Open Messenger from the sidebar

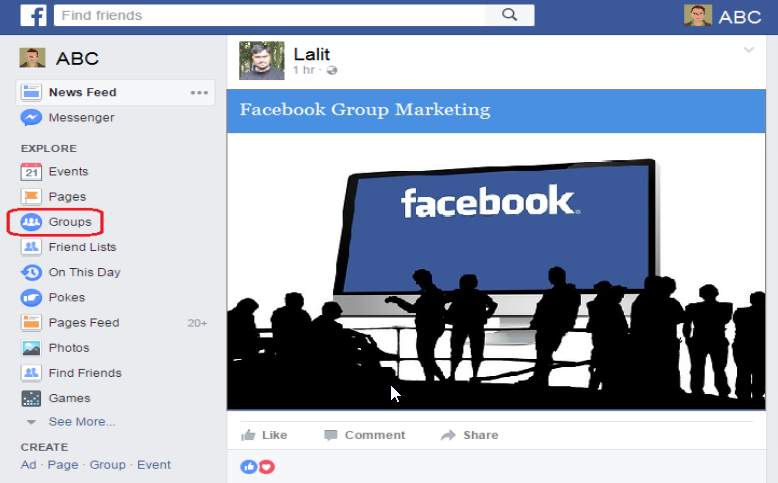pyautogui.click(x=67, y=118)
